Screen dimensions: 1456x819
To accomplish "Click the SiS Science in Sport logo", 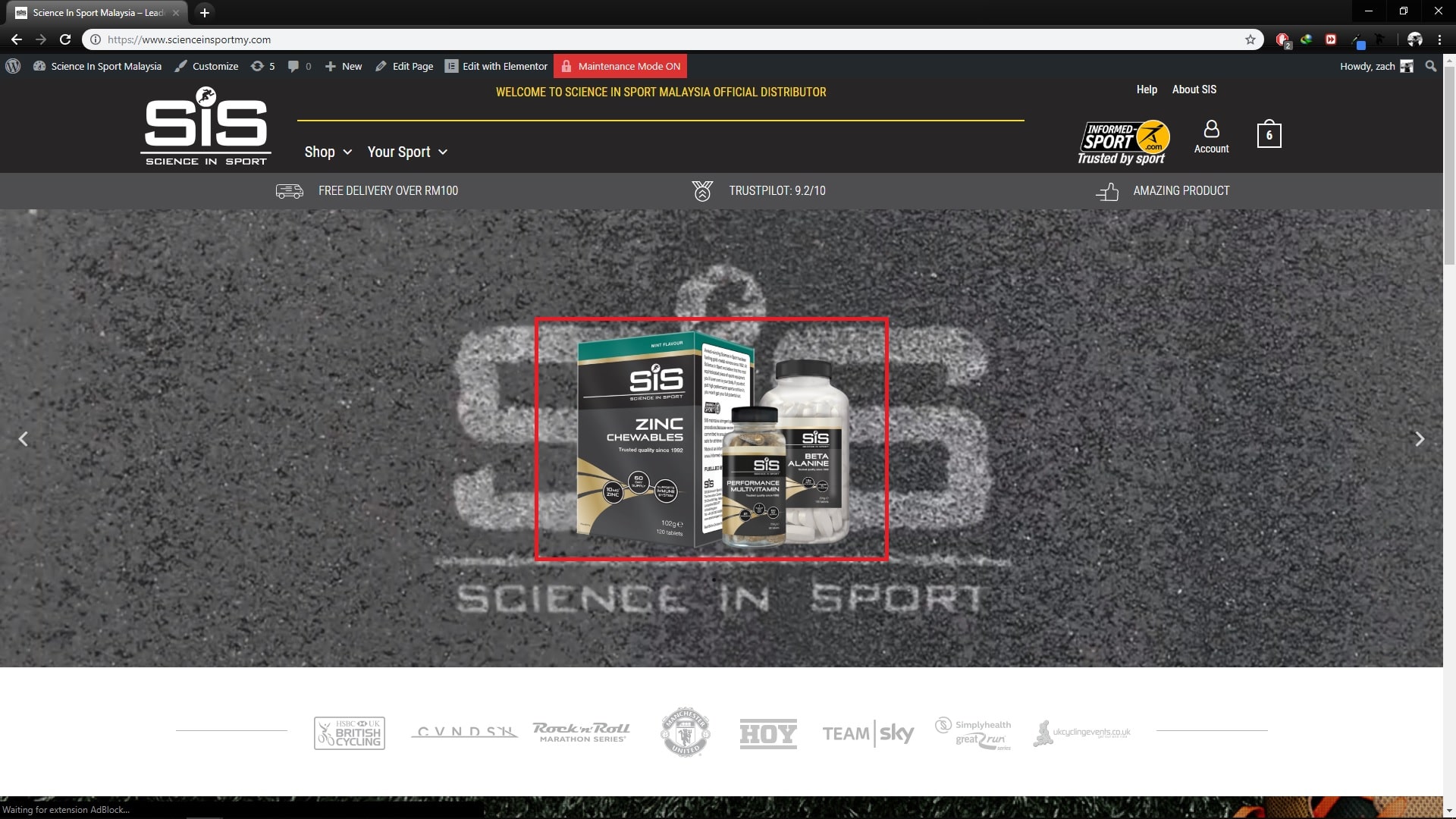I will pos(206,126).
